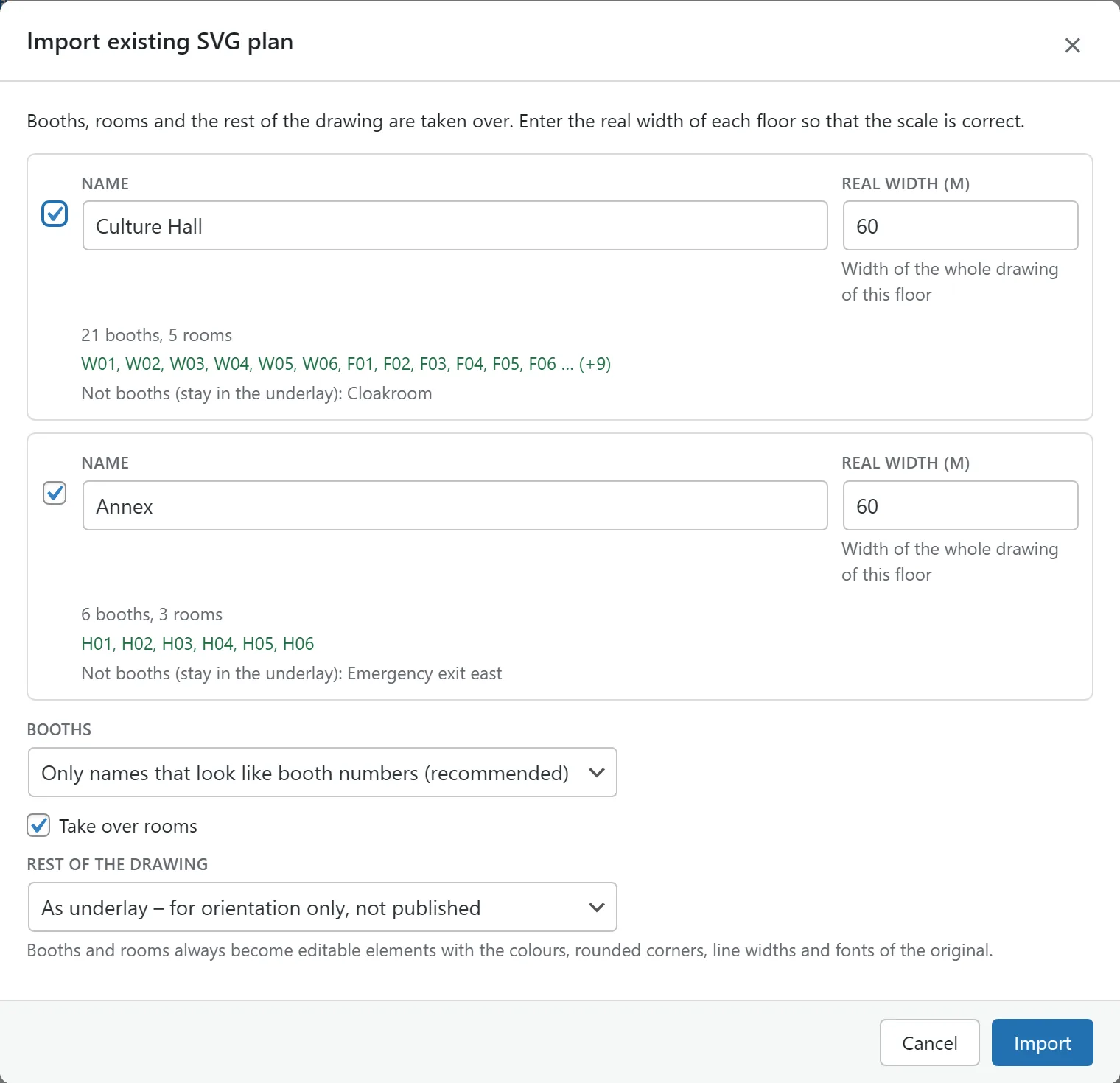Select the Annex booth list H01–H06
1120x1083 pixels.
tap(197, 644)
